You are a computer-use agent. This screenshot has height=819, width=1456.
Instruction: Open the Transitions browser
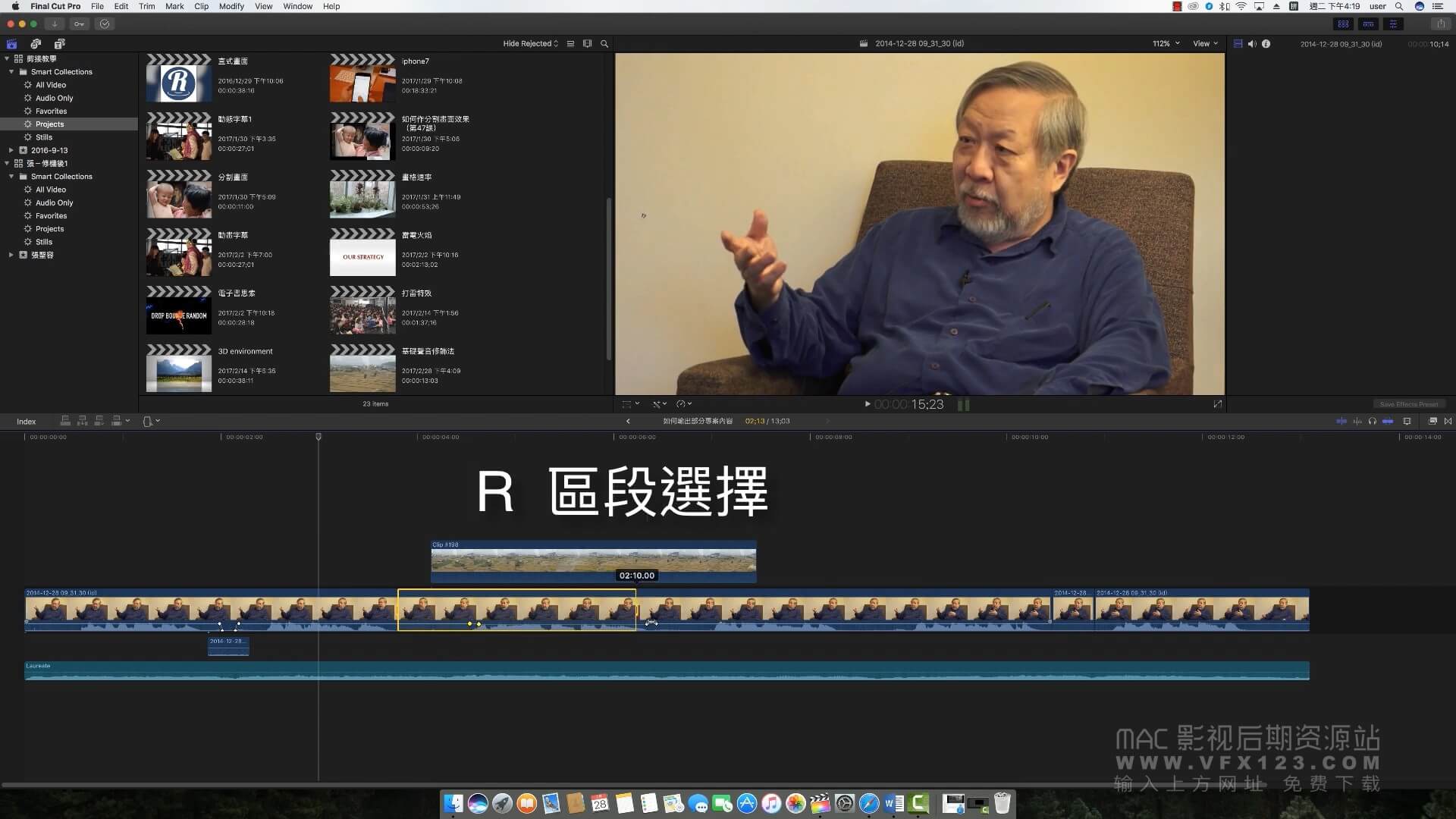(1448, 421)
